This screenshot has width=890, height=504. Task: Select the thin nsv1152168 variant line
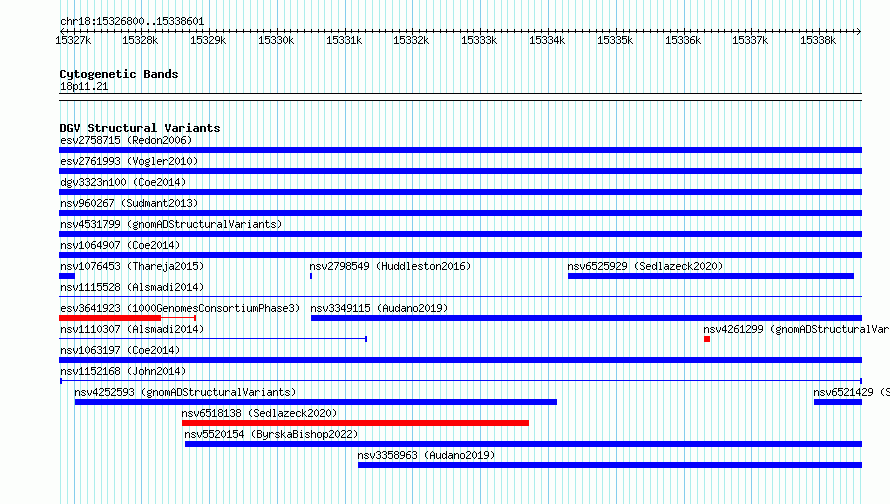pyautogui.click(x=460, y=381)
